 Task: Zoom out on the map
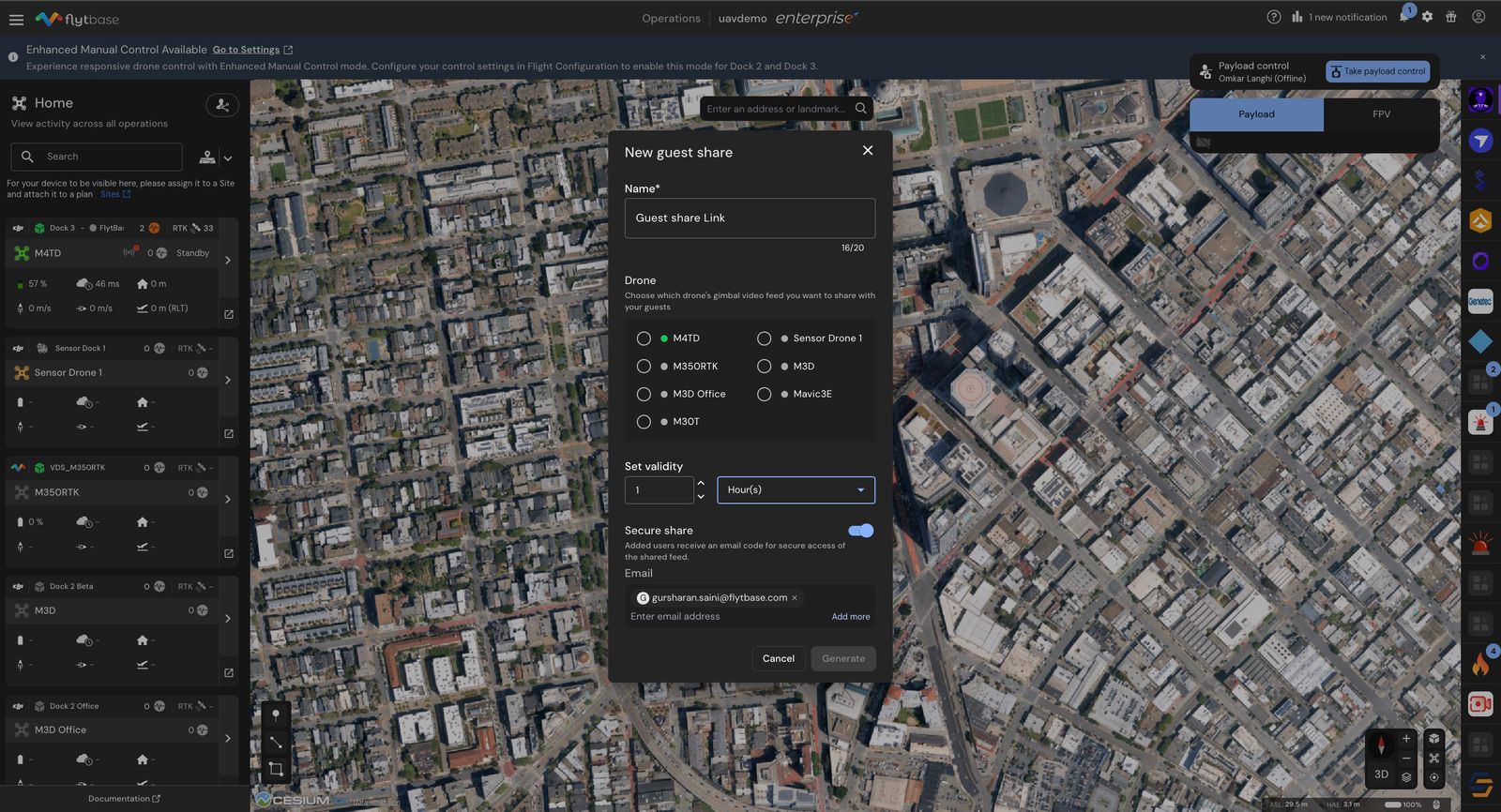click(1406, 758)
